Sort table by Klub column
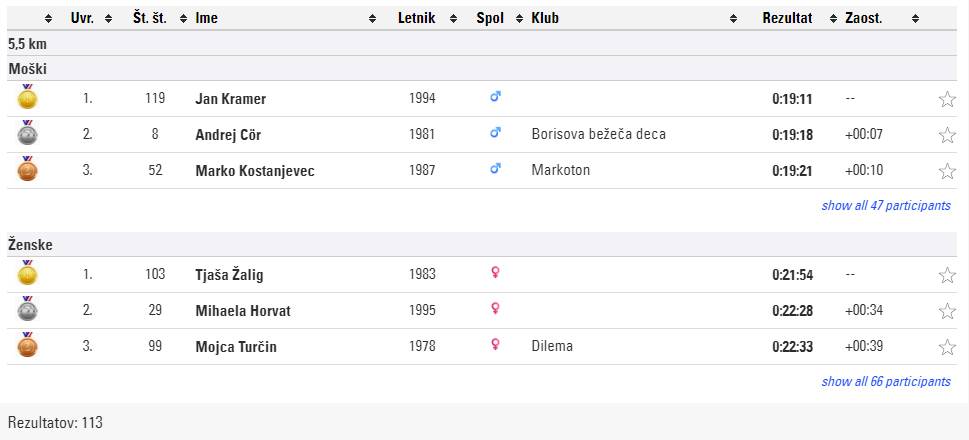This screenshot has height=440, width=969. (545, 18)
